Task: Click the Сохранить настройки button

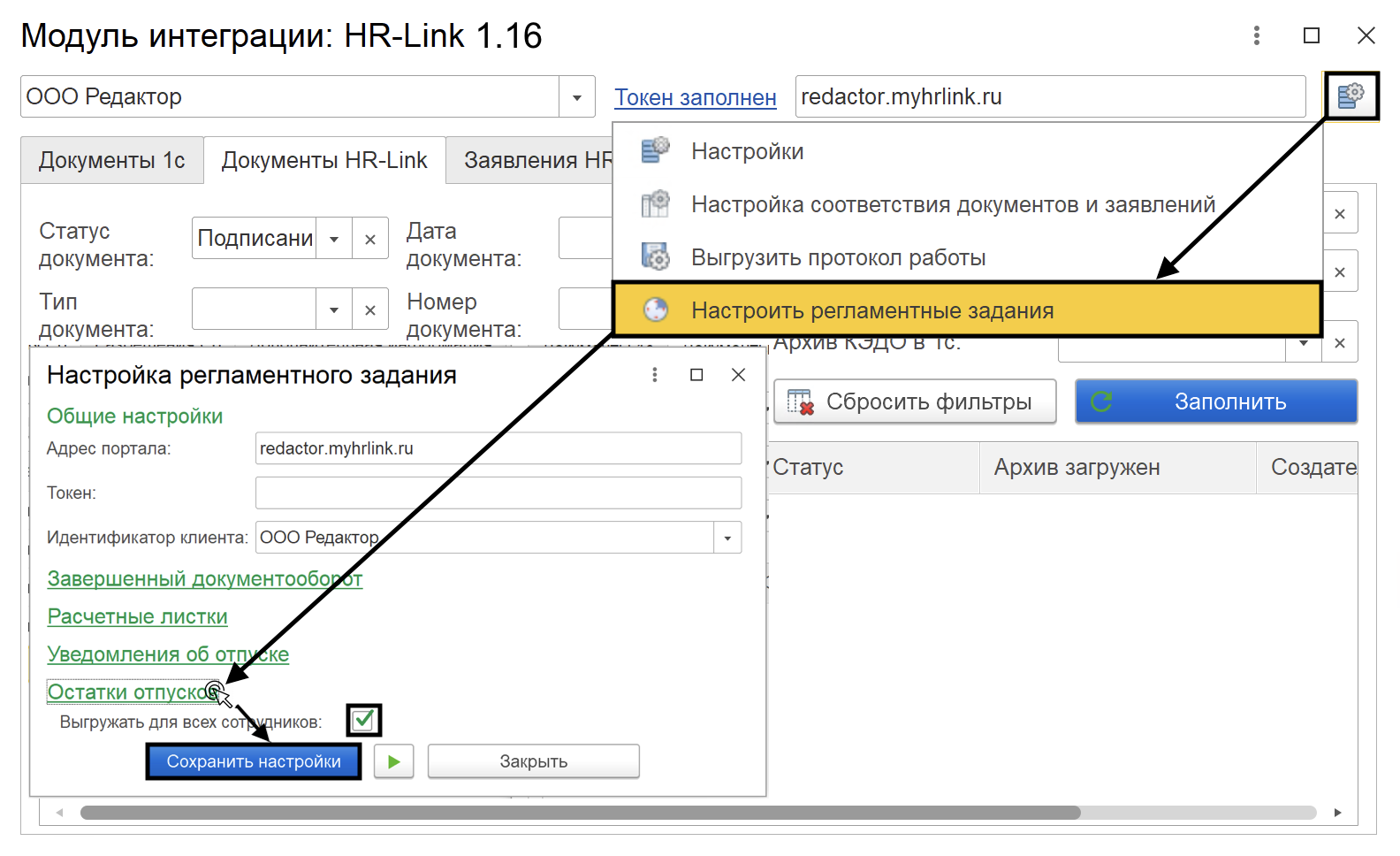Action: coord(254,761)
